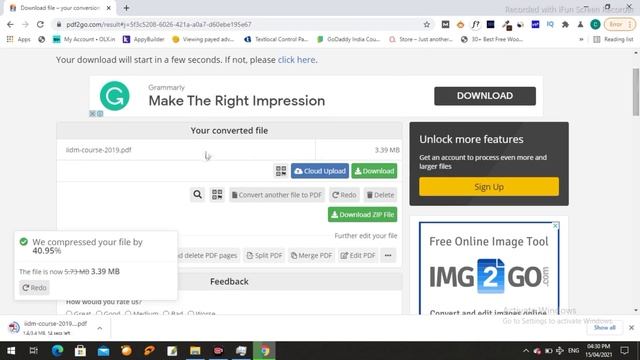This screenshot has width=640, height=360.
Task: Open the Windows notification center
Action: tap(624, 351)
